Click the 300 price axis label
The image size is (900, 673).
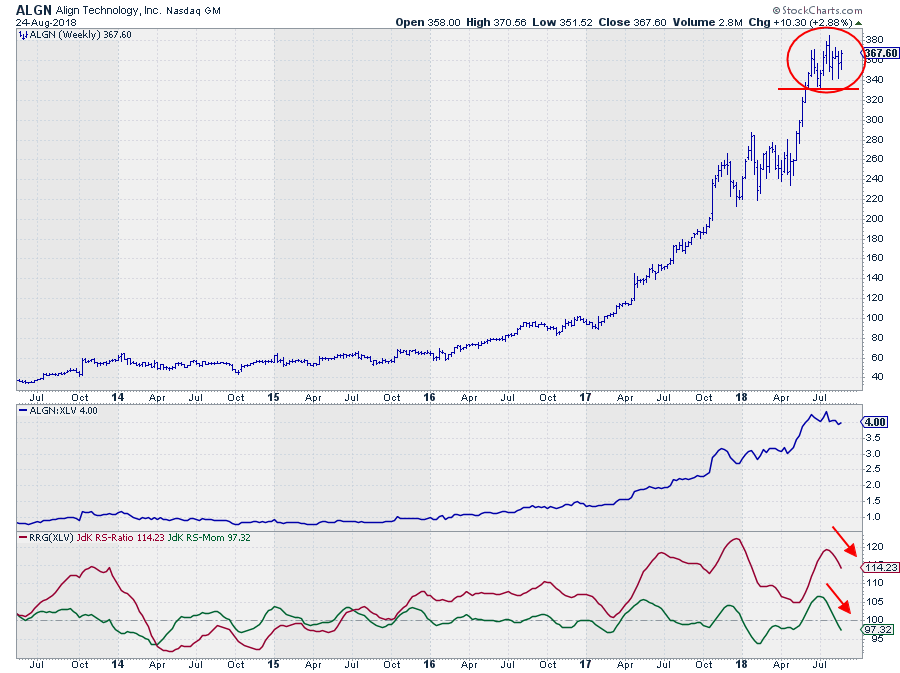click(874, 120)
